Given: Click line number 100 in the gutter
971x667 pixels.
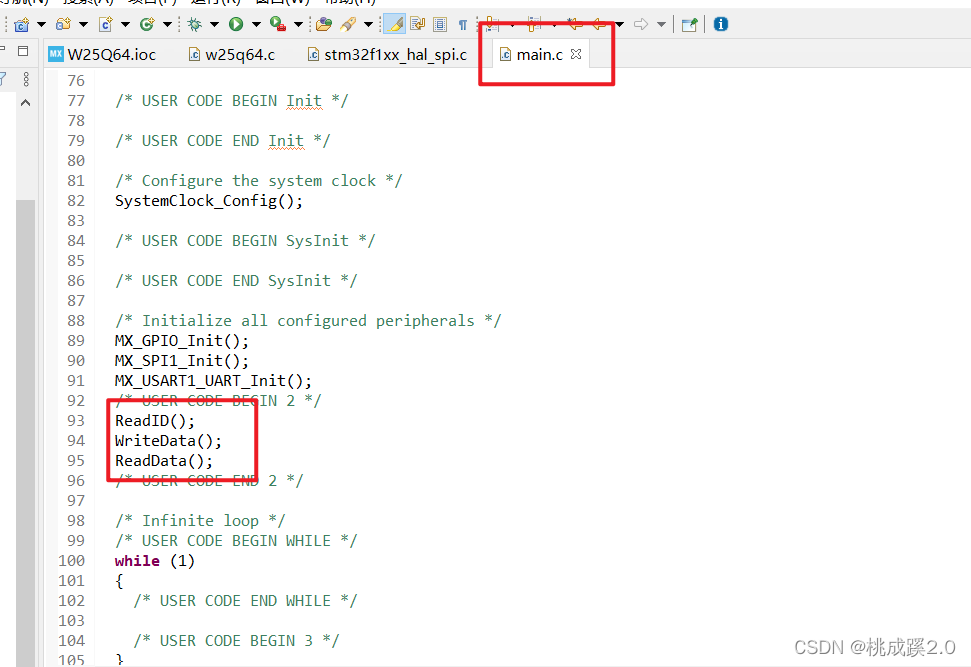Looking at the screenshot, I should point(72,560).
